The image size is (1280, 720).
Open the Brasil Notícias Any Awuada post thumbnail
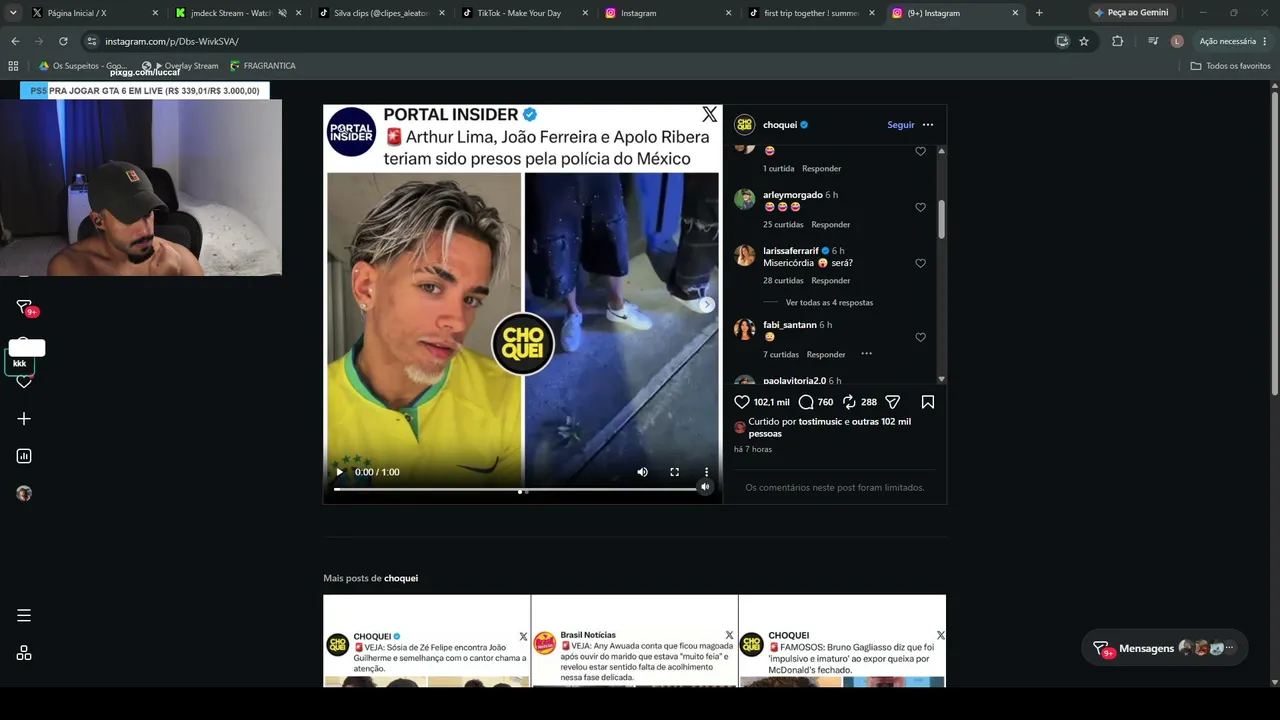coord(634,641)
